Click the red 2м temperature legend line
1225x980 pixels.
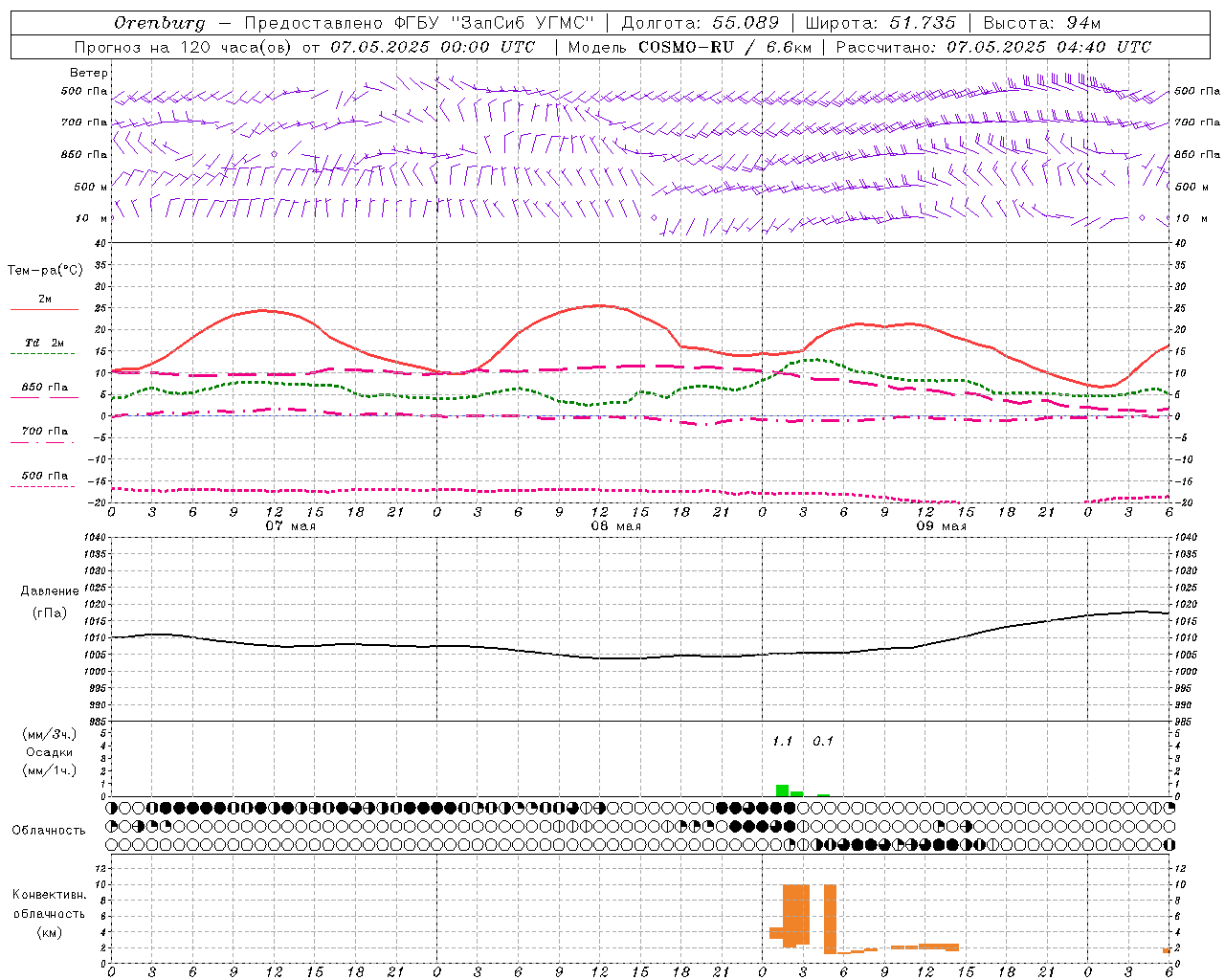click(44, 309)
